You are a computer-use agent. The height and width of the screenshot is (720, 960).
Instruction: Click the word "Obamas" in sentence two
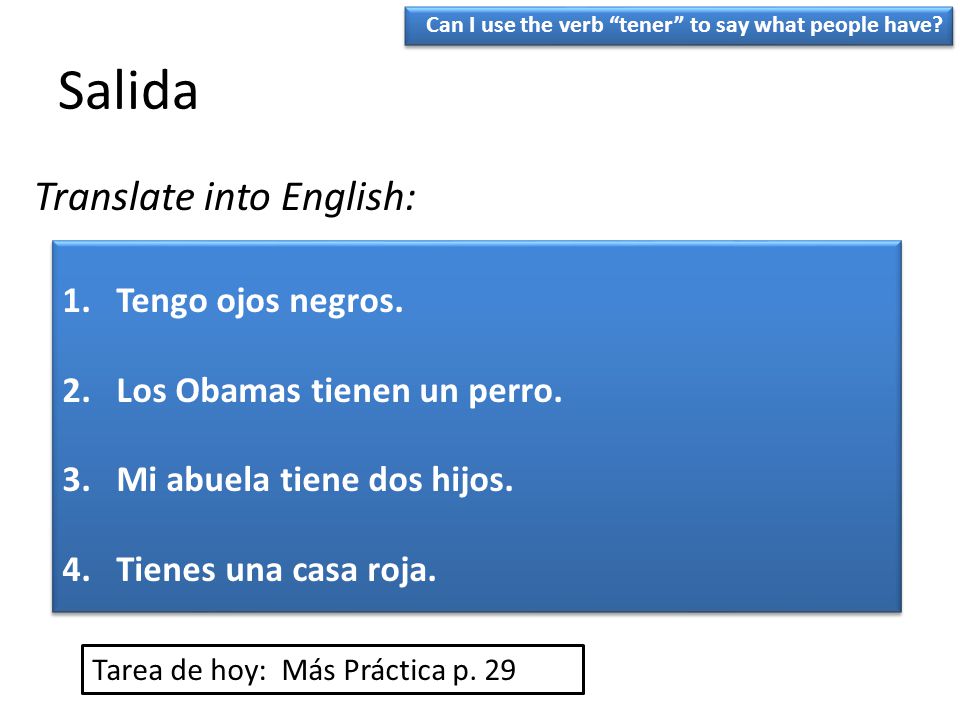coord(238,391)
